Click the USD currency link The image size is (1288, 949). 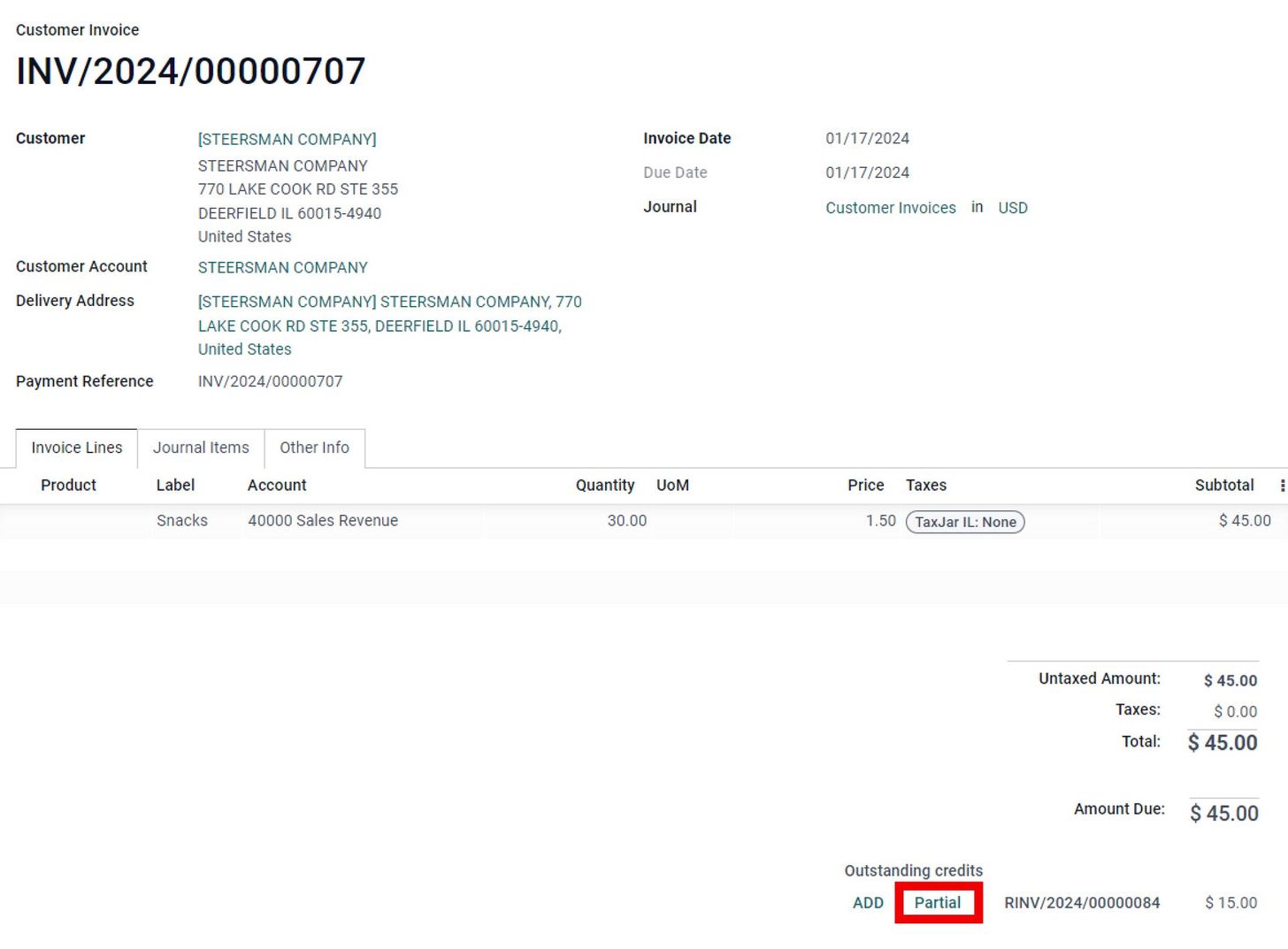(1012, 208)
